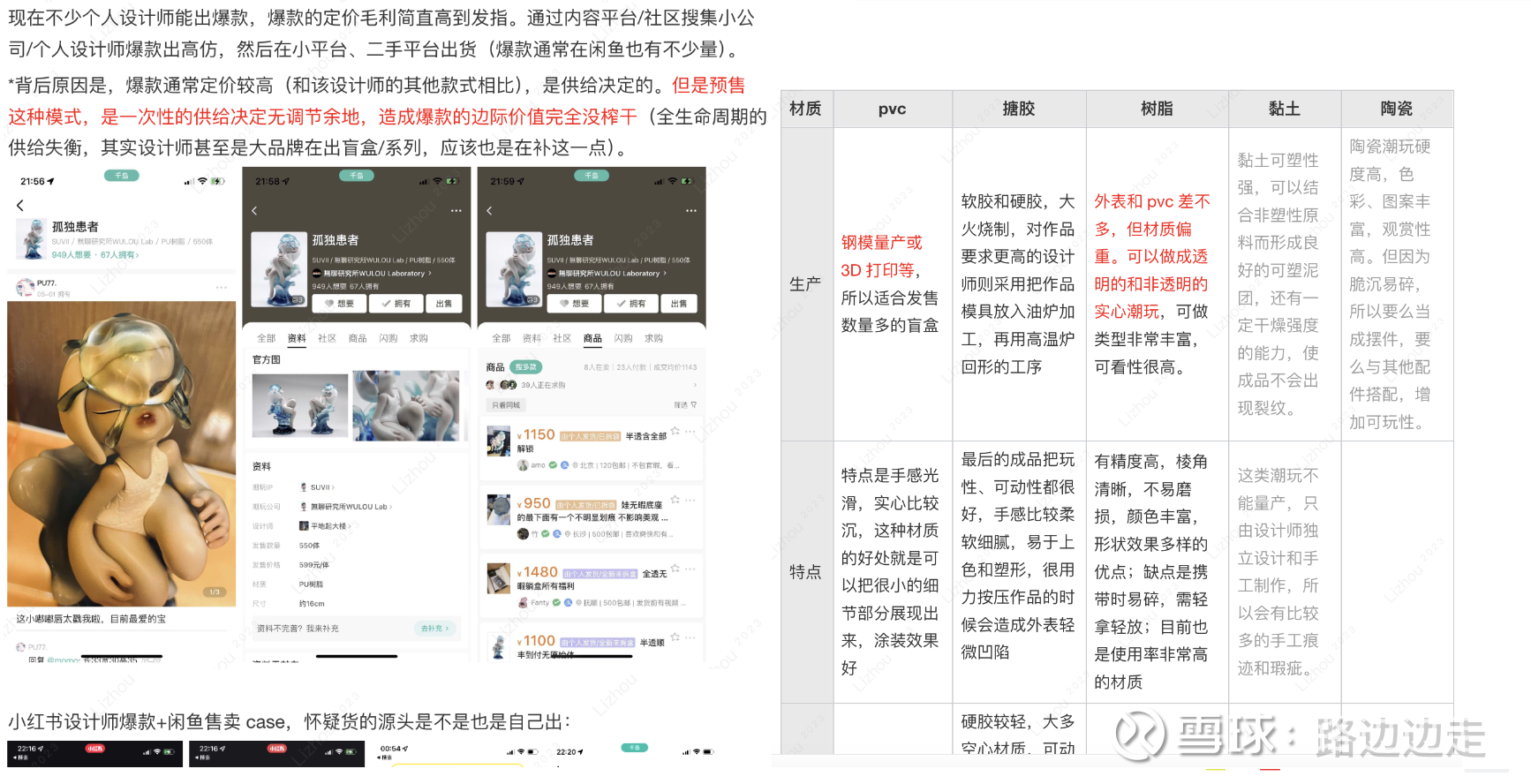Open 無聊研究所WULOU Lab under 潮玩公司
This screenshot has width=1531, height=784.
pos(345,507)
